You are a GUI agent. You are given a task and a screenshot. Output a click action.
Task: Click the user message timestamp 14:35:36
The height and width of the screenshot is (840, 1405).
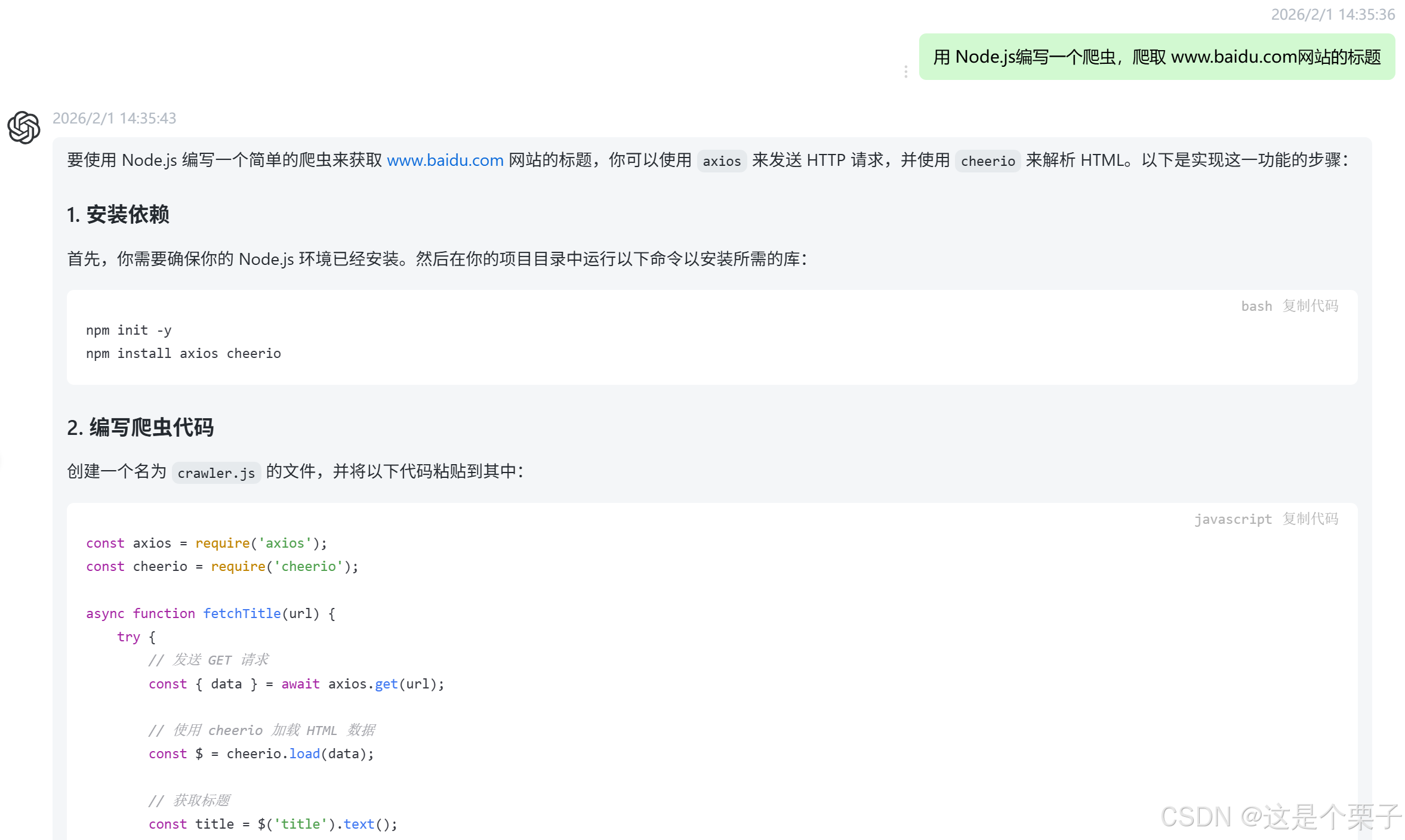click(1332, 14)
